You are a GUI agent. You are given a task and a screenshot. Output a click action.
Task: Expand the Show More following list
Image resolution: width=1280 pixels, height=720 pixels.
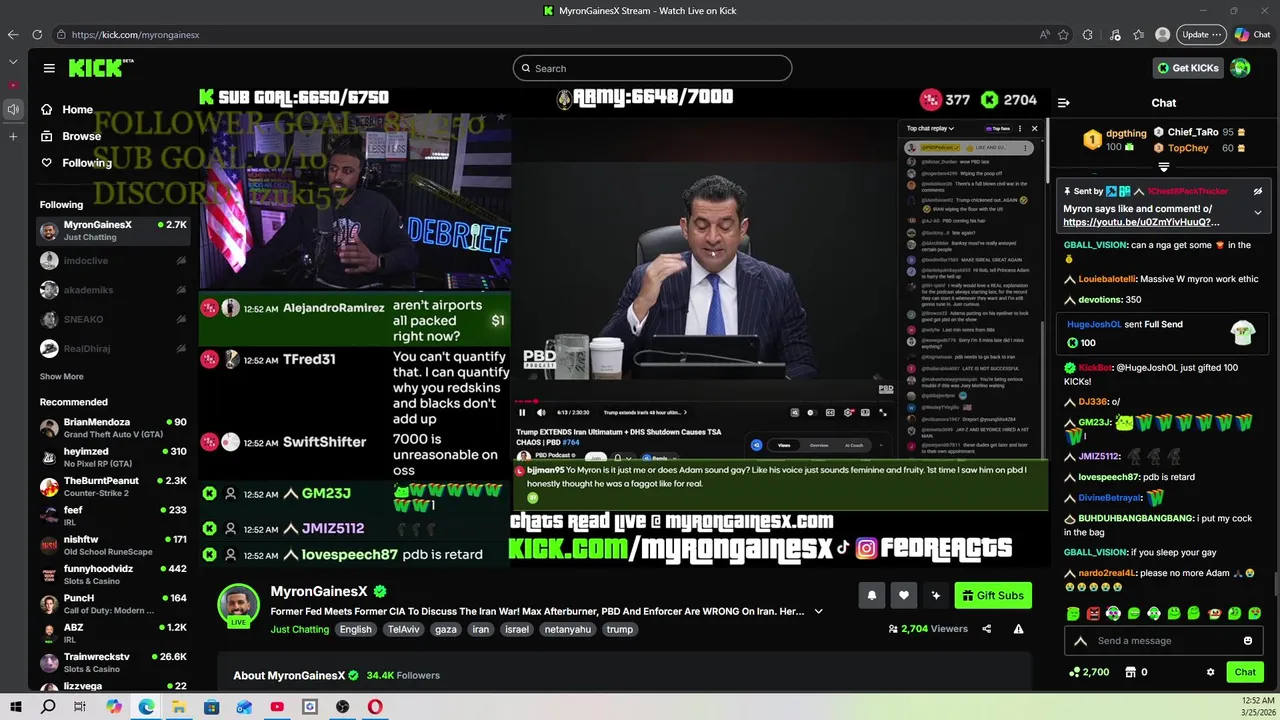[x=61, y=377]
